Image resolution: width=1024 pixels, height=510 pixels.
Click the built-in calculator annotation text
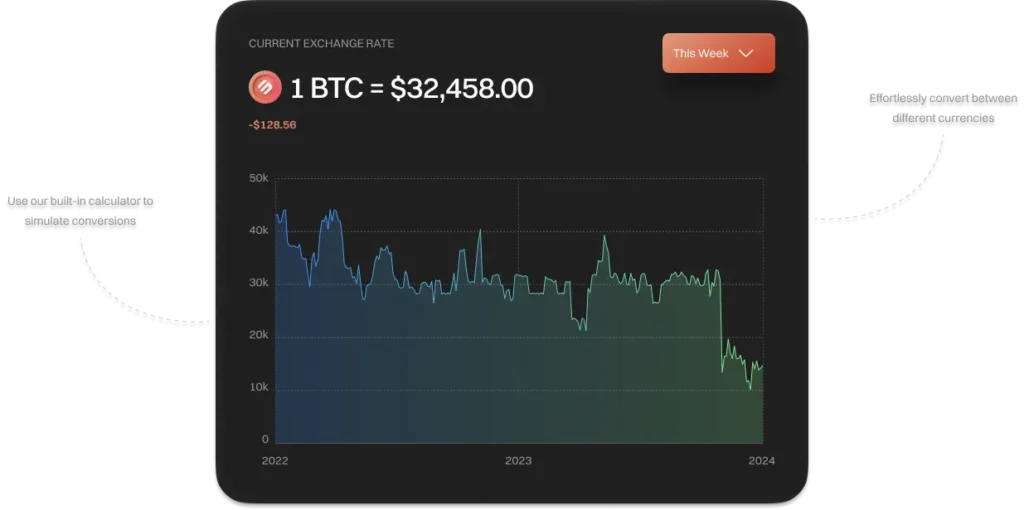(x=81, y=210)
